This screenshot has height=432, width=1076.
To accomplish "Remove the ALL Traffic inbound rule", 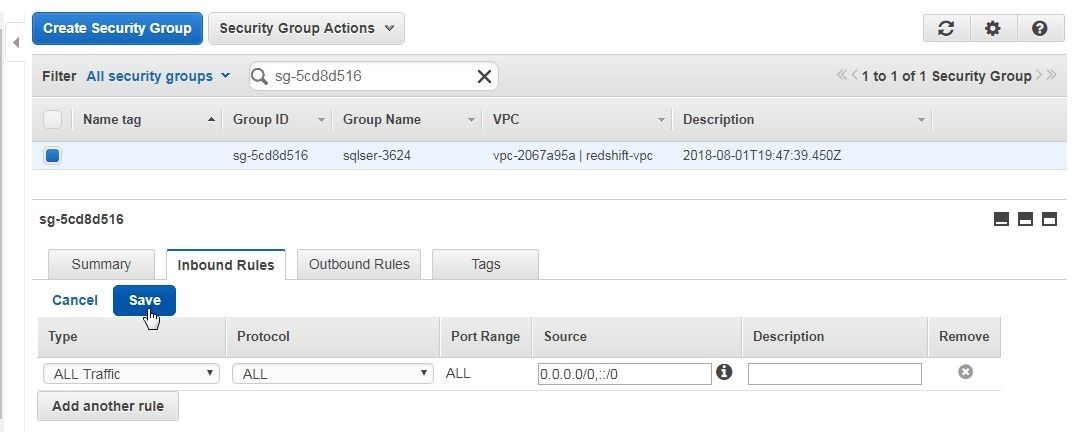I will coord(965,372).
